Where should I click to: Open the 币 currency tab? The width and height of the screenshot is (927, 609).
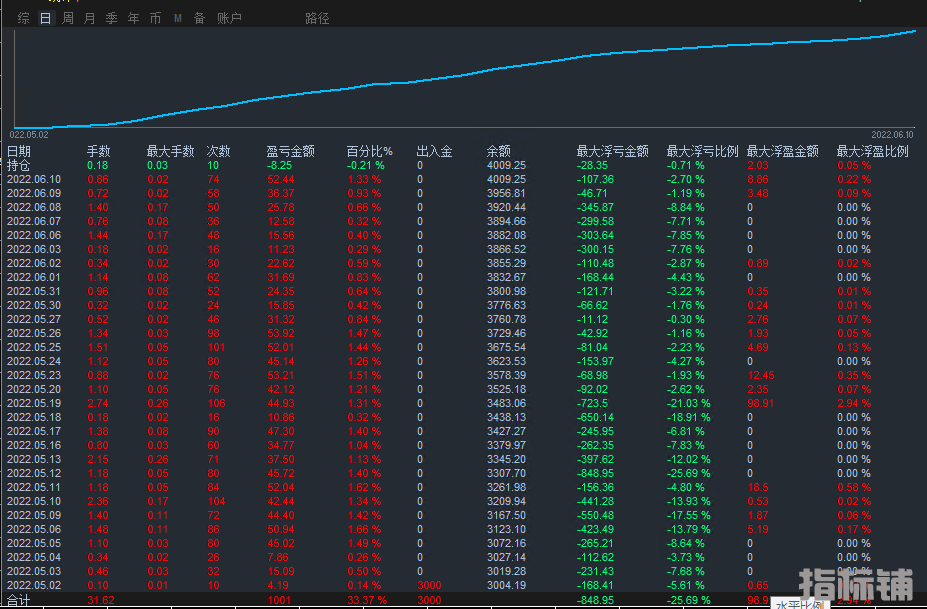[155, 18]
